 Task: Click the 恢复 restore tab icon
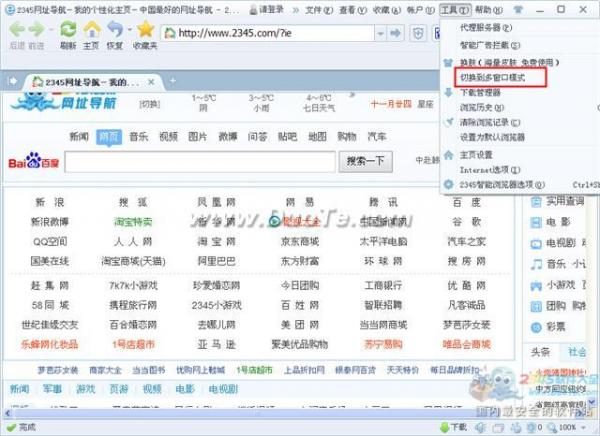pyautogui.click(x=115, y=29)
